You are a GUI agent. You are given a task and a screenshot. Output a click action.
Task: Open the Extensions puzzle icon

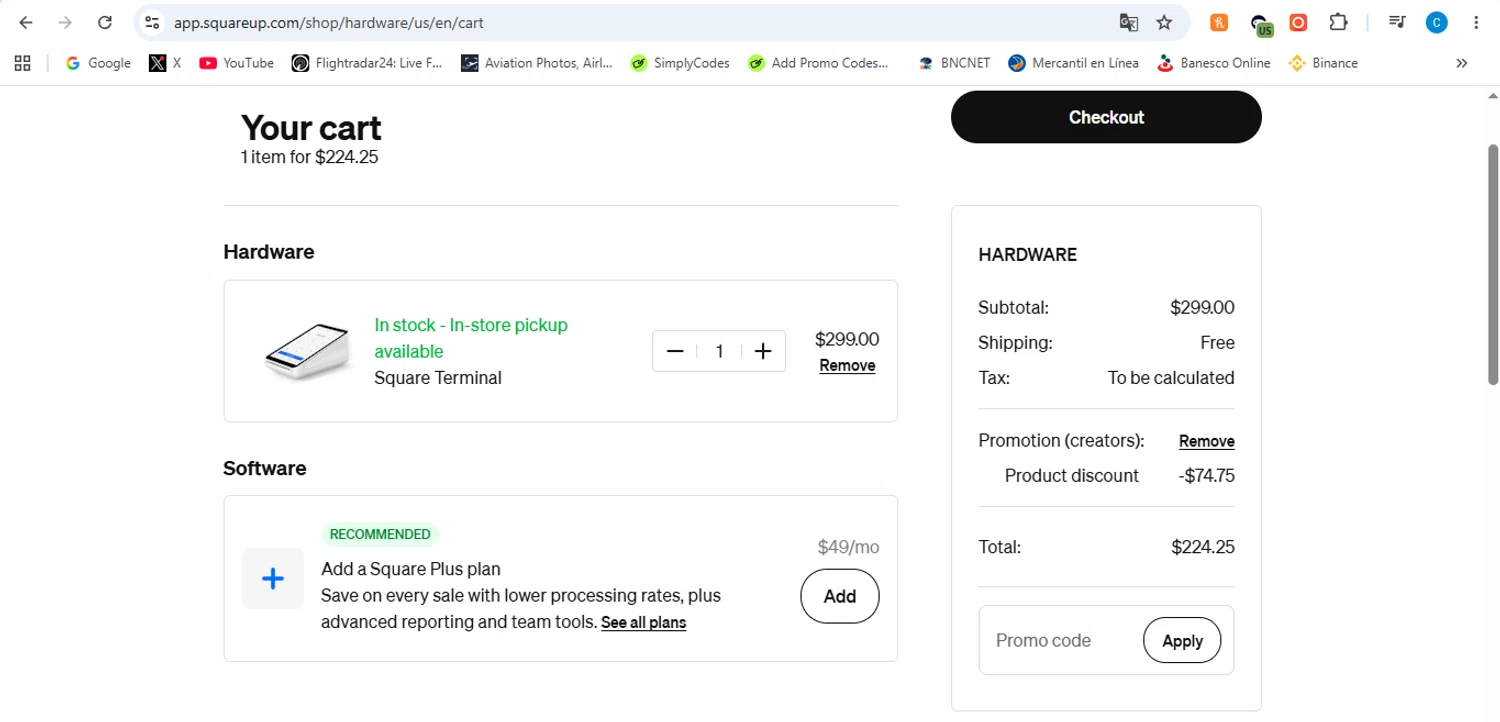[1338, 22]
